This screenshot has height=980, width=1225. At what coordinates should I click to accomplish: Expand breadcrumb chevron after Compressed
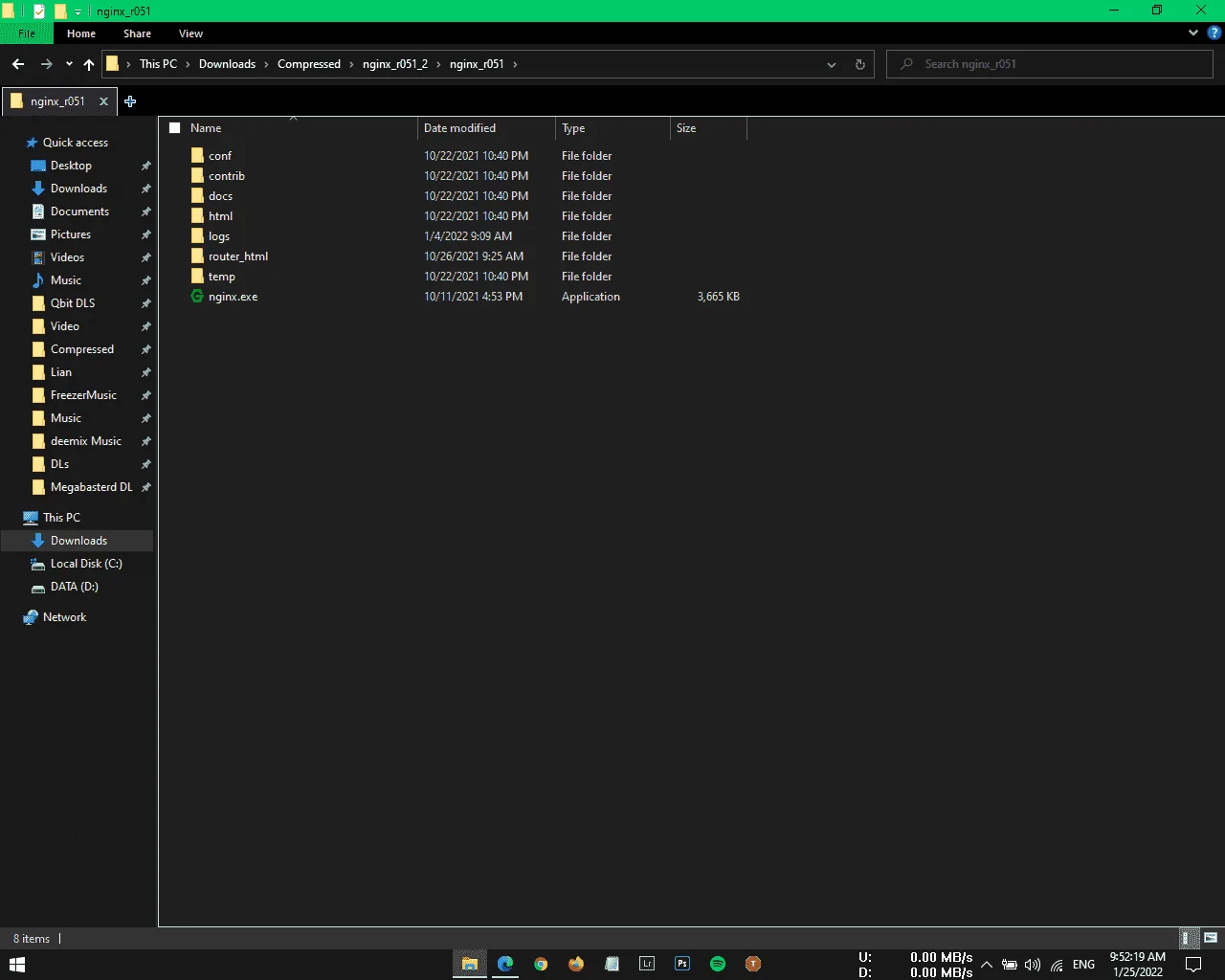[x=352, y=64]
